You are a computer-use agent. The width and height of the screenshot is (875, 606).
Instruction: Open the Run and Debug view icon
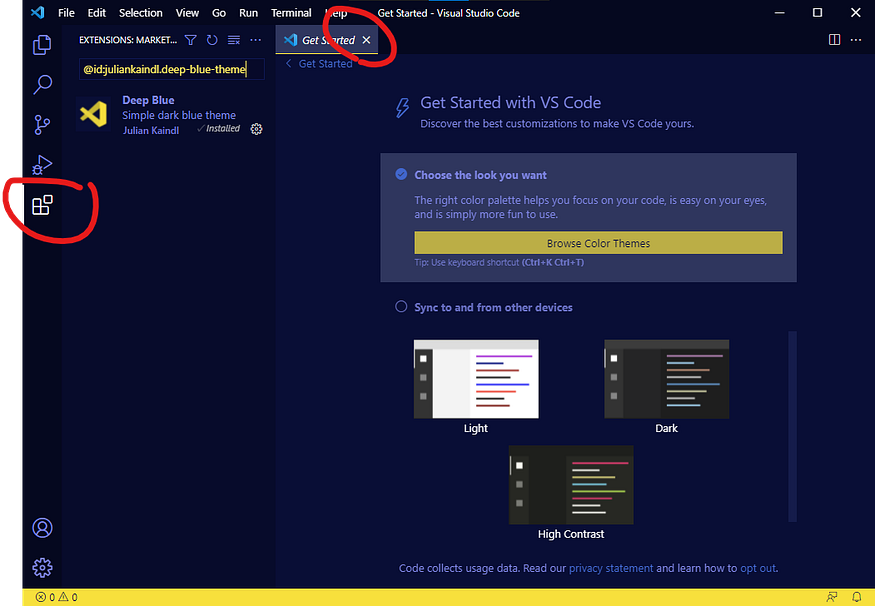tap(42, 165)
